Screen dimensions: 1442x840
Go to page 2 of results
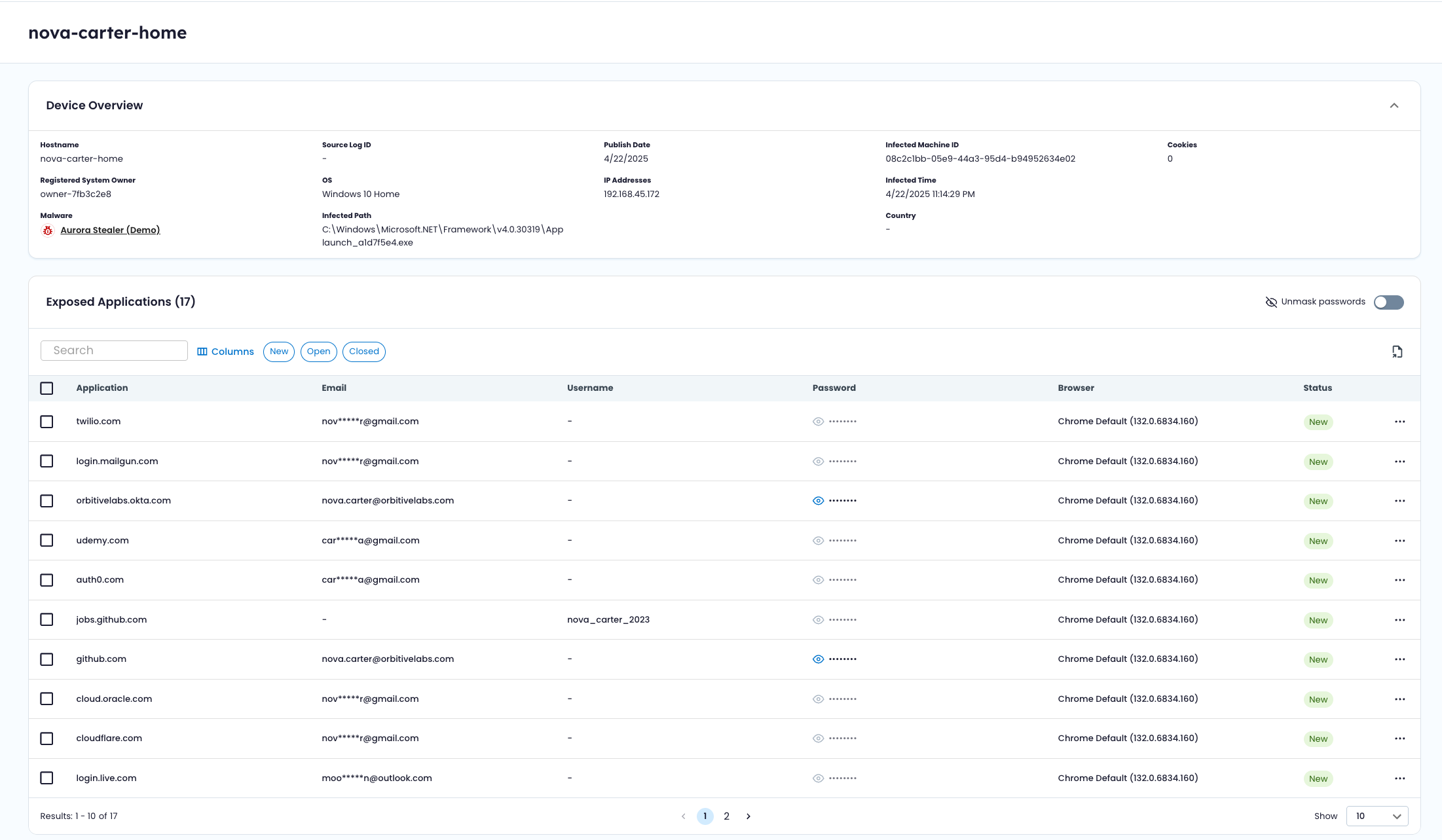tap(726, 816)
